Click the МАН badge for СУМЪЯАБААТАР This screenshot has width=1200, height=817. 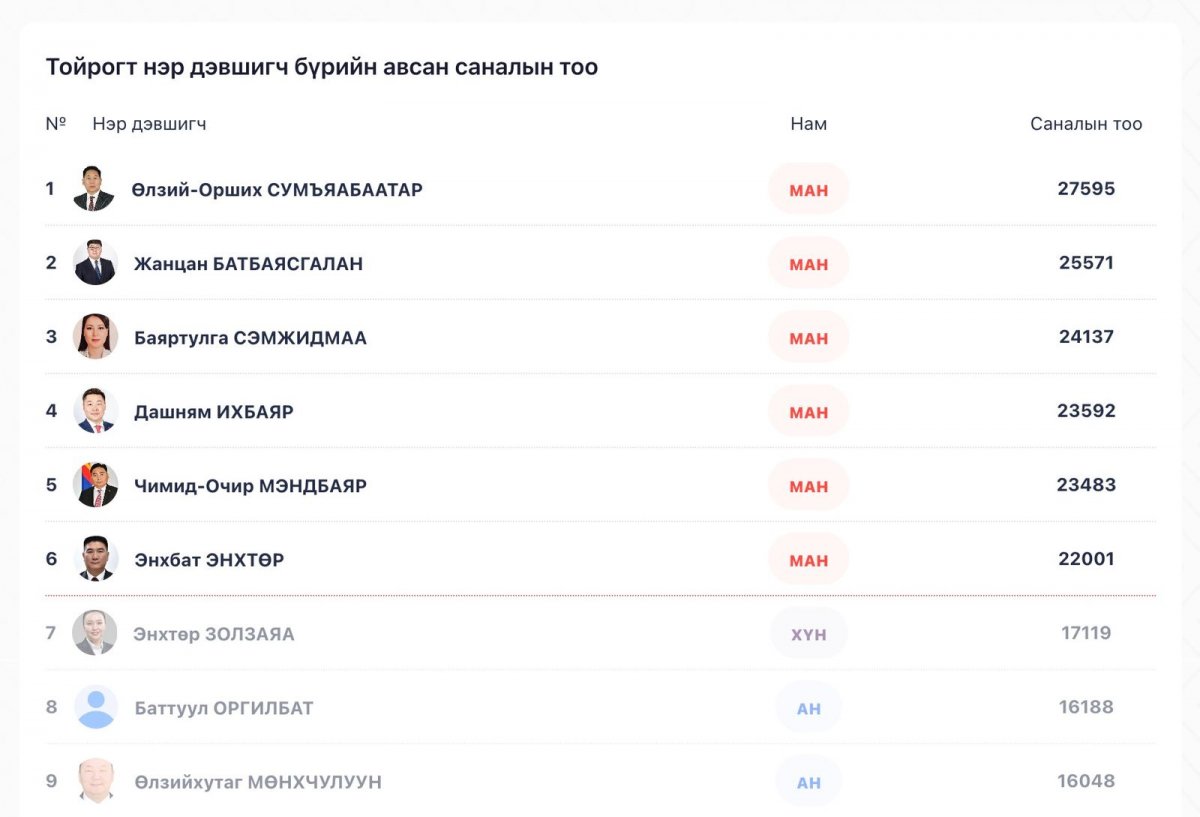(x=808, y=190)
